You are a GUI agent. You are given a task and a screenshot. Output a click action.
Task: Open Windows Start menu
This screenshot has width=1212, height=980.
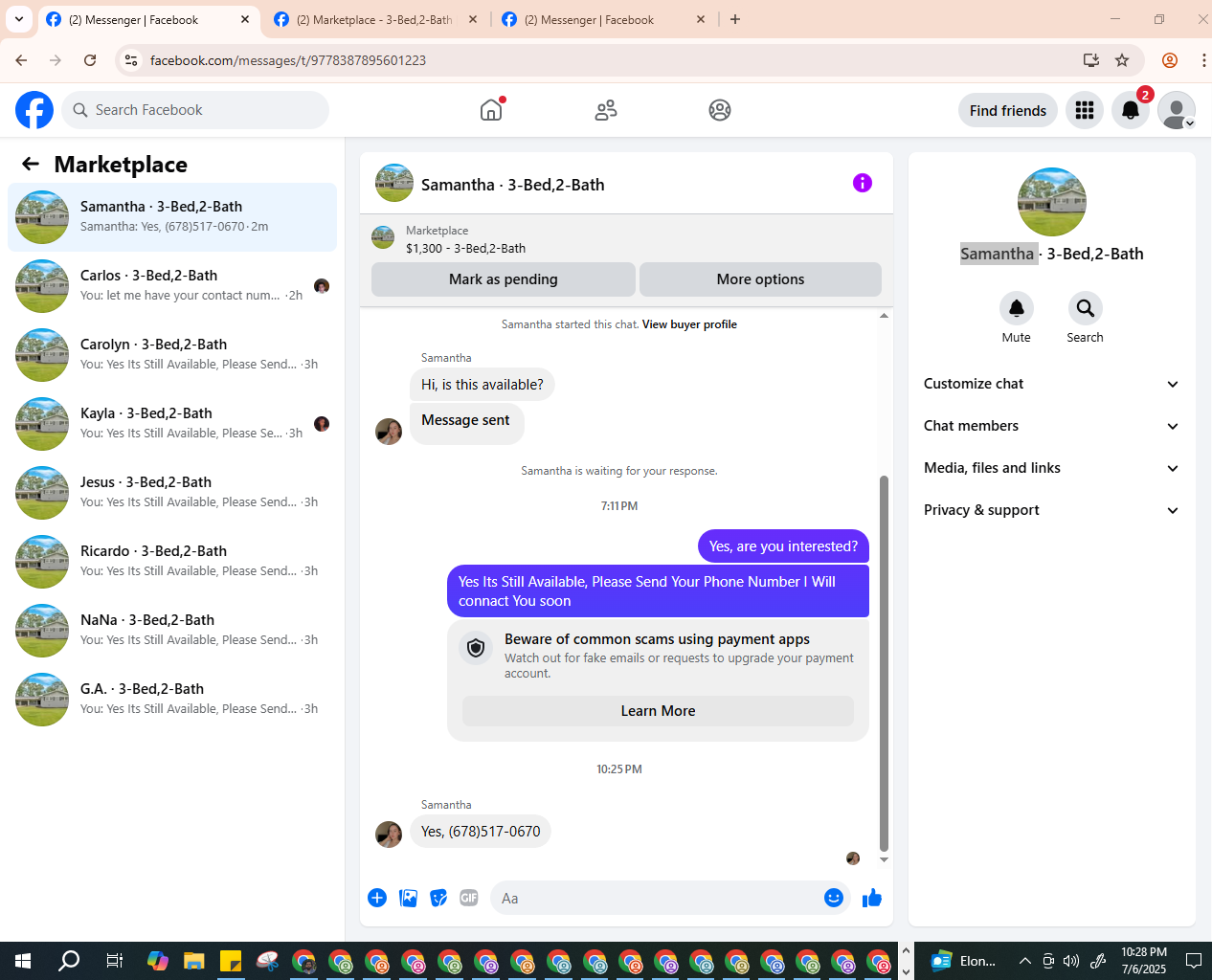click(23, 961)
